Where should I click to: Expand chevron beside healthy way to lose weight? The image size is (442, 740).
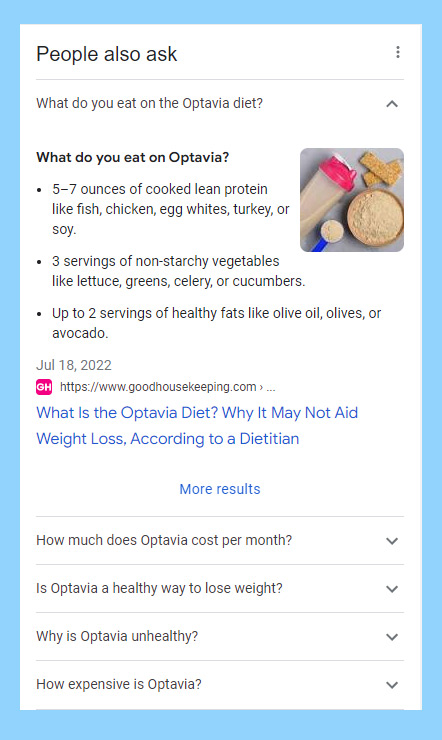coord(392,589)
